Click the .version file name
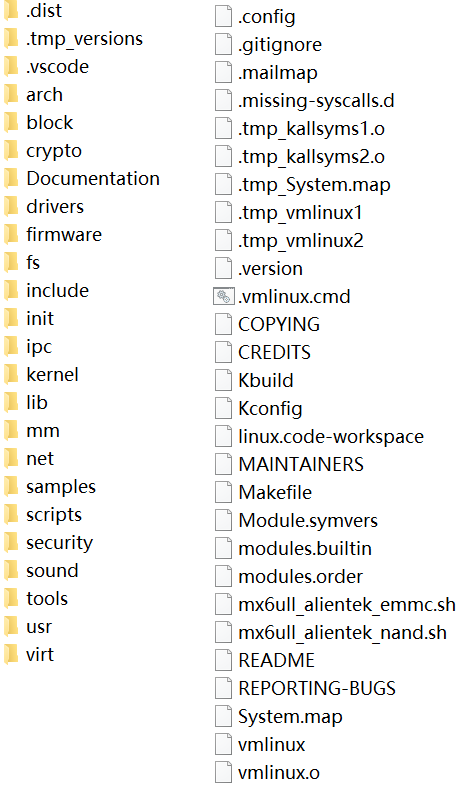 point(271,269)
